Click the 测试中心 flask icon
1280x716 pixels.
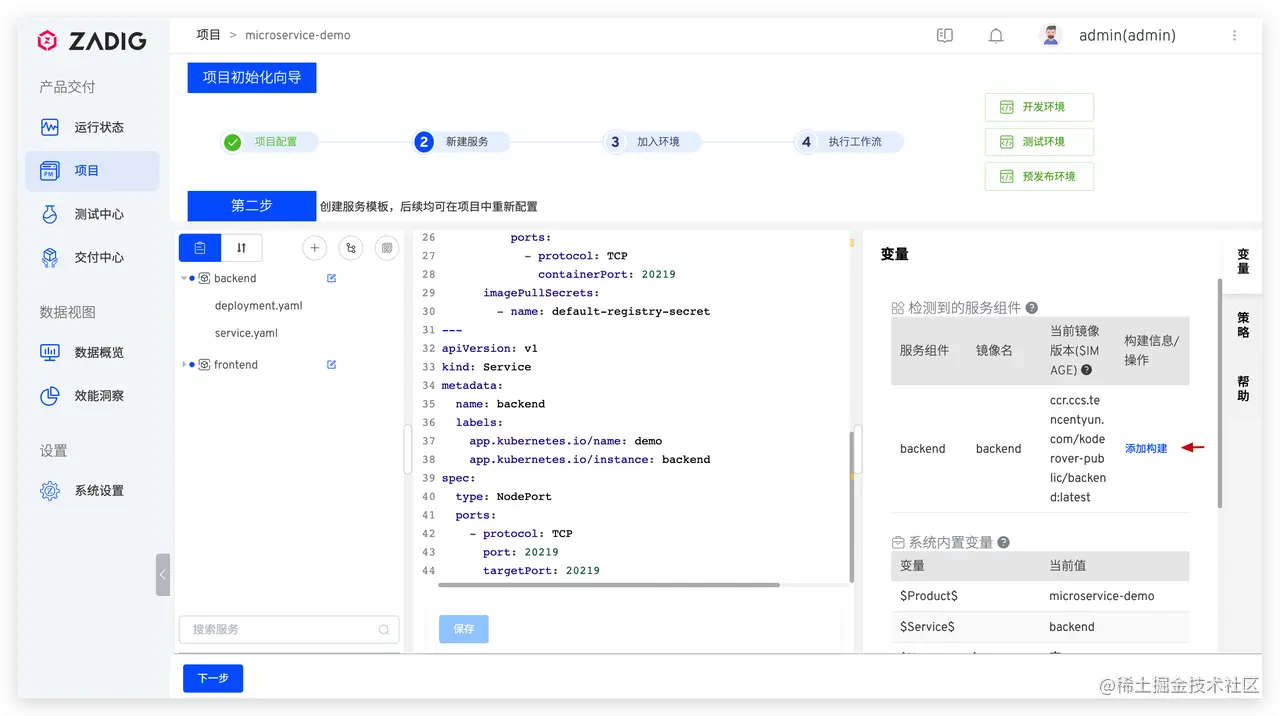(x=50, y=214)
